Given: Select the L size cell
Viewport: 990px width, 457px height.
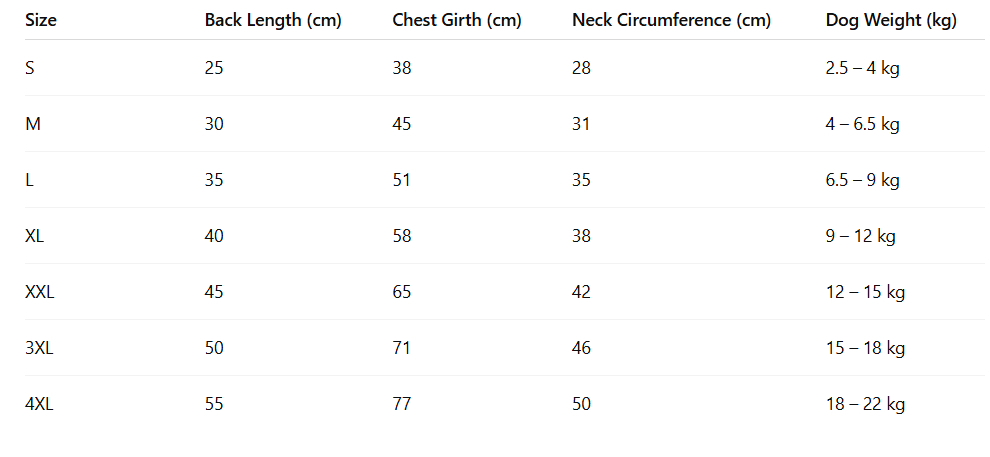Looking at the screenshot, I should click(29, 180).
